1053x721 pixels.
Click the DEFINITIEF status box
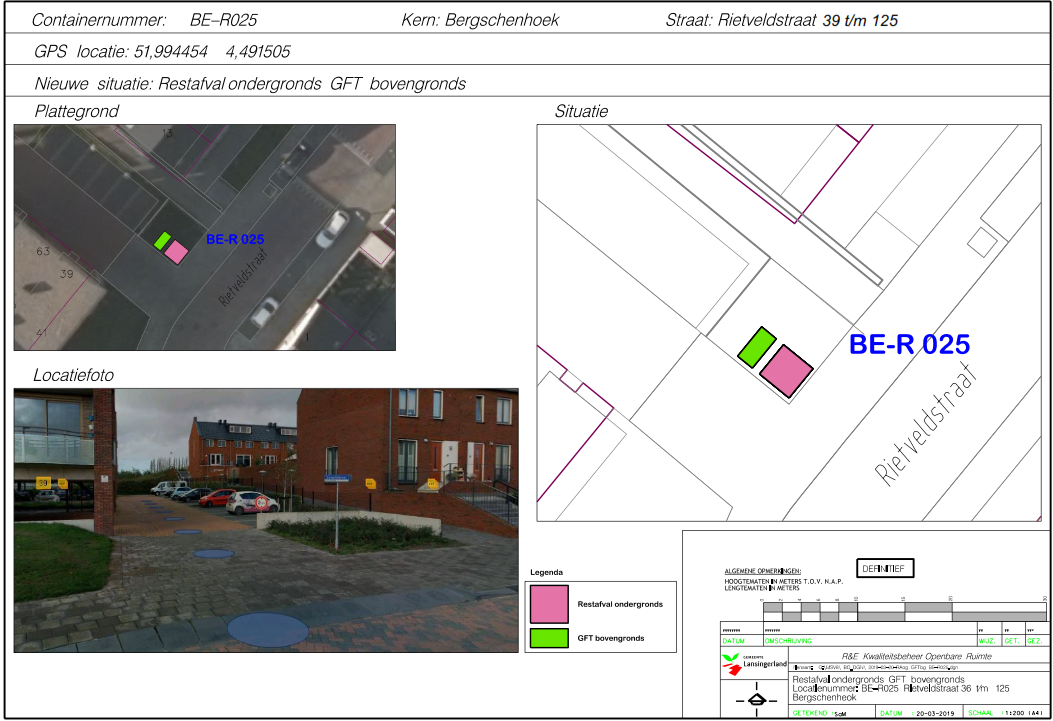885,568
